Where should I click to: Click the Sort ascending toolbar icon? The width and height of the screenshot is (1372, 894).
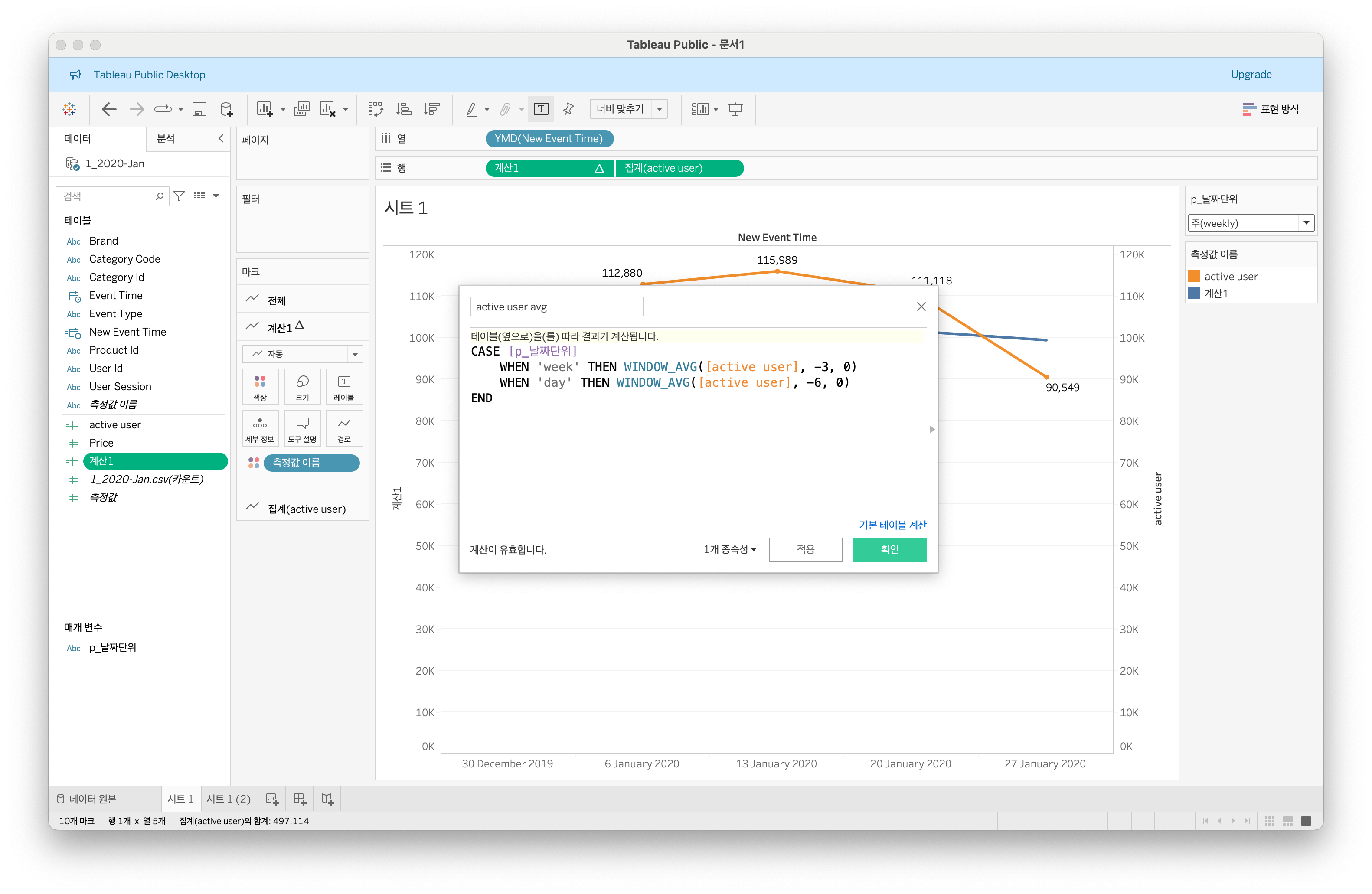(404, 109)
